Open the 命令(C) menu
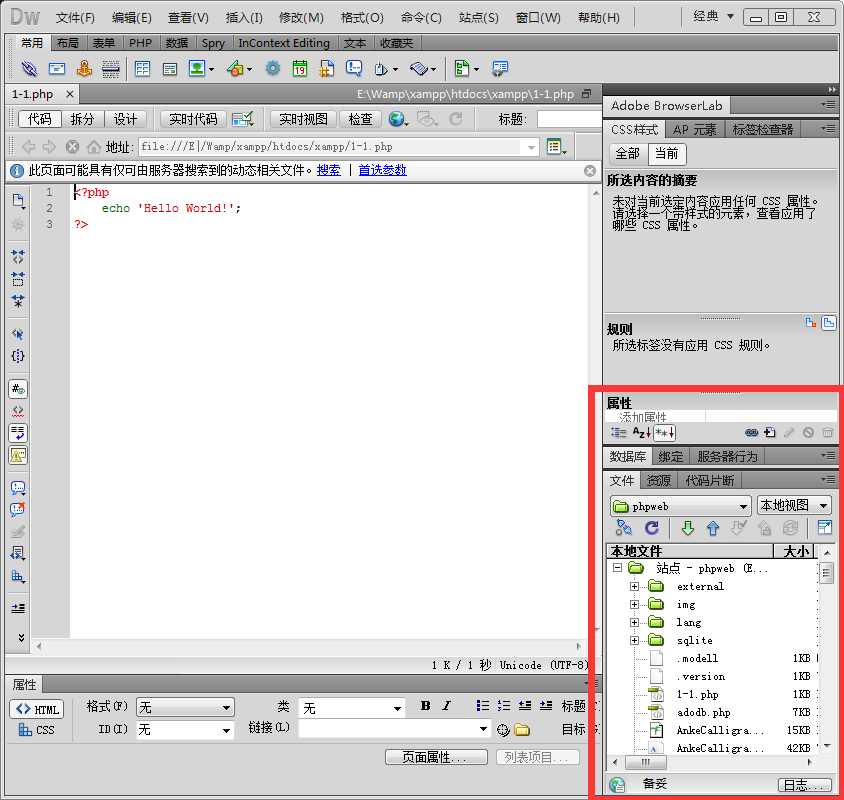The width and height of the screenshot is (844, 800). click(421, 18)
